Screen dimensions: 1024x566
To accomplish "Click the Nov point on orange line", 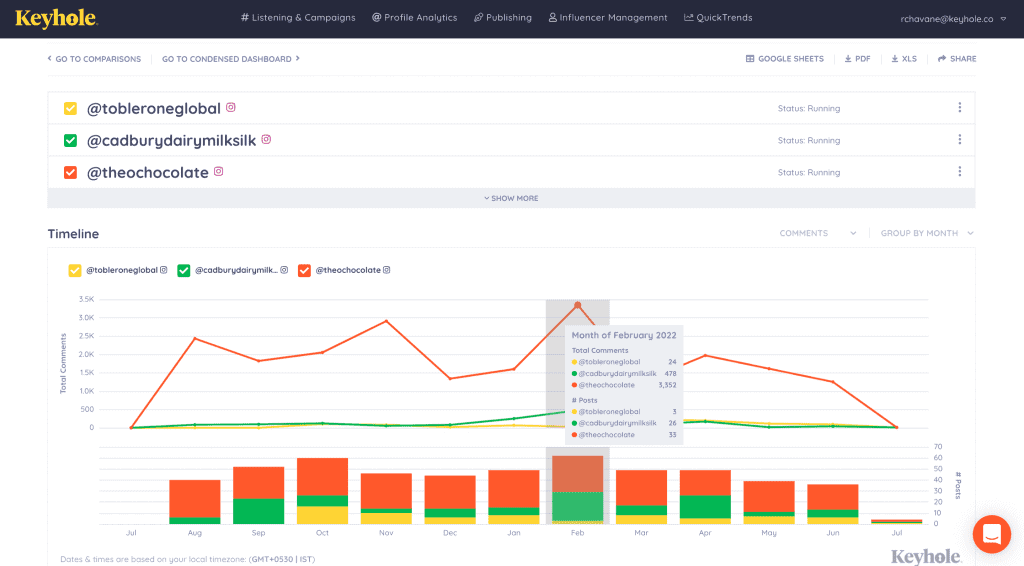I will click(x=387, y=321).
